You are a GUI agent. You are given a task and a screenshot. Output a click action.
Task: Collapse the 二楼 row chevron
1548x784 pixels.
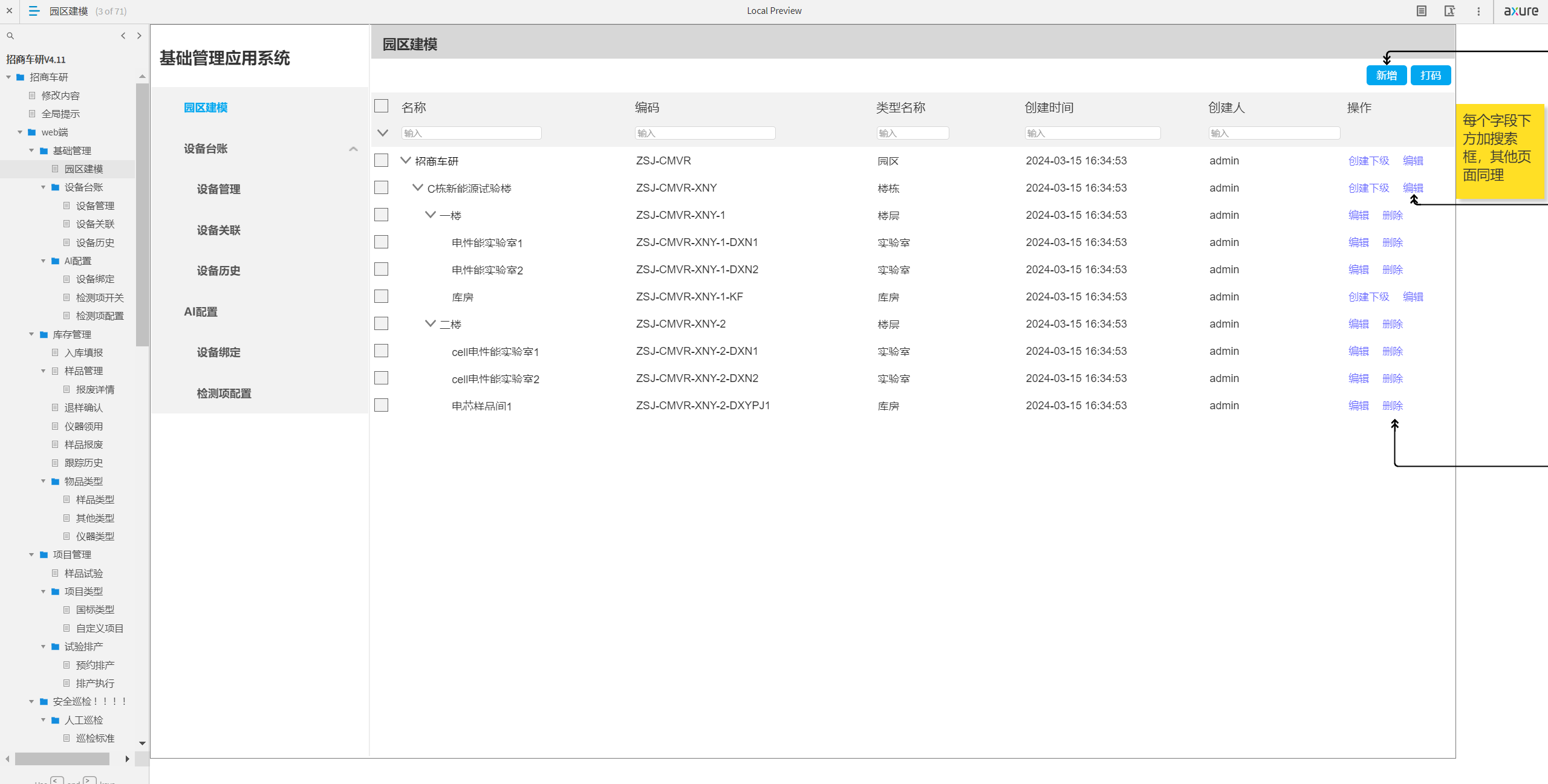tap(431, 323)
